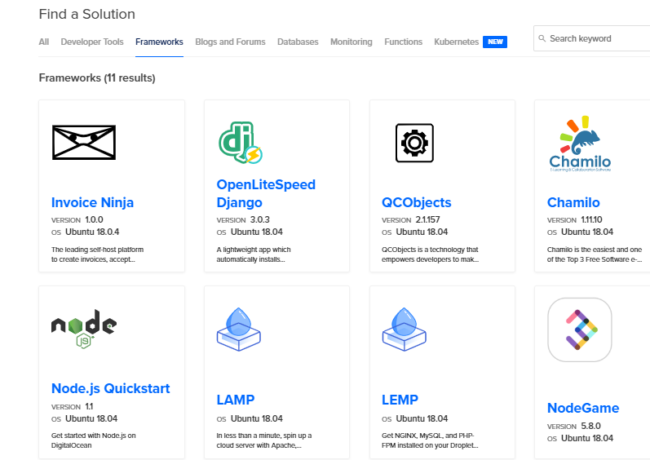Click the OpenLiteSpeed Django logo
Screen dimensions: 650x460
(240, 143)
